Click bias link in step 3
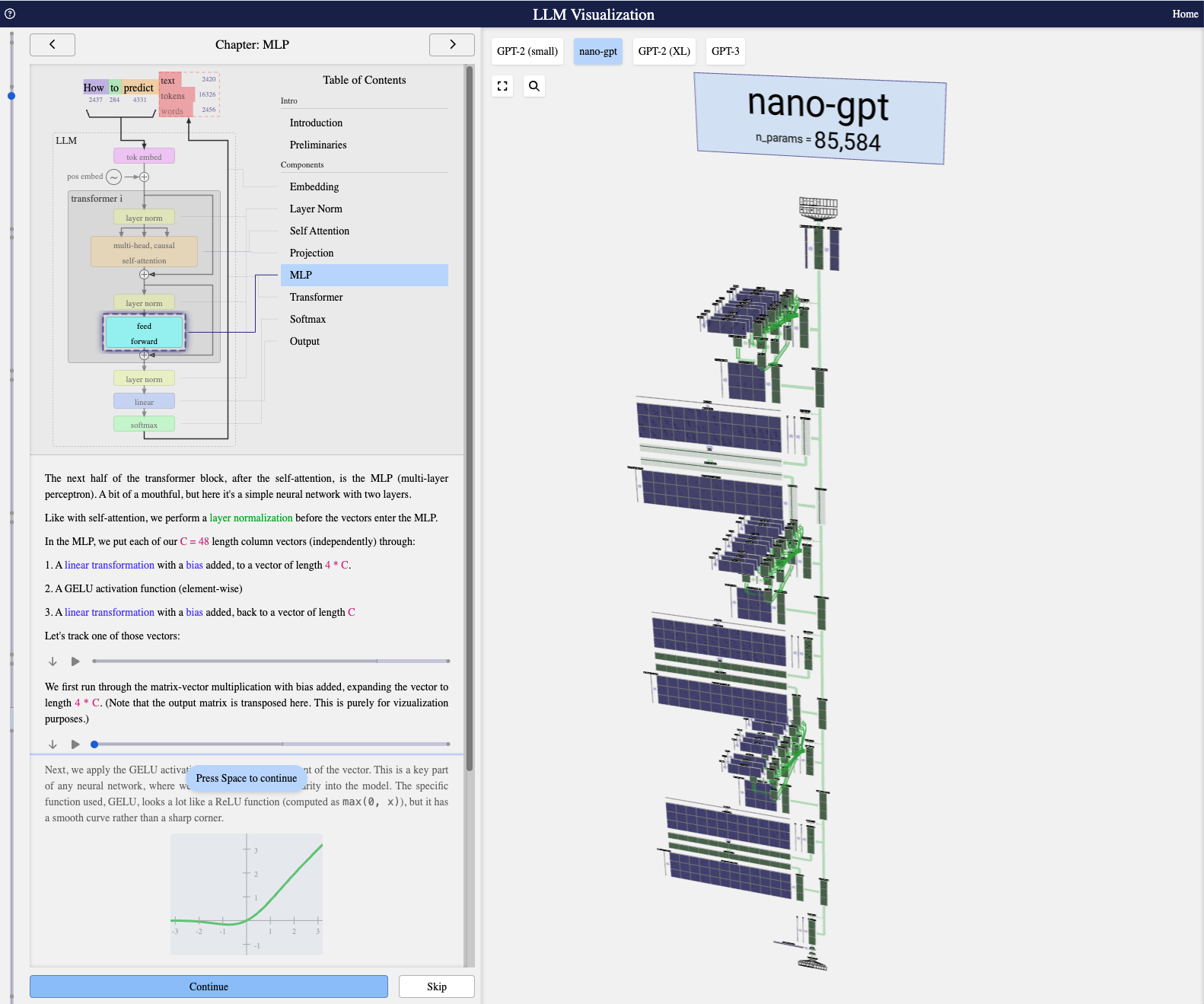This screenshot has width=1204, height=1004. click(x=195, y=613)
